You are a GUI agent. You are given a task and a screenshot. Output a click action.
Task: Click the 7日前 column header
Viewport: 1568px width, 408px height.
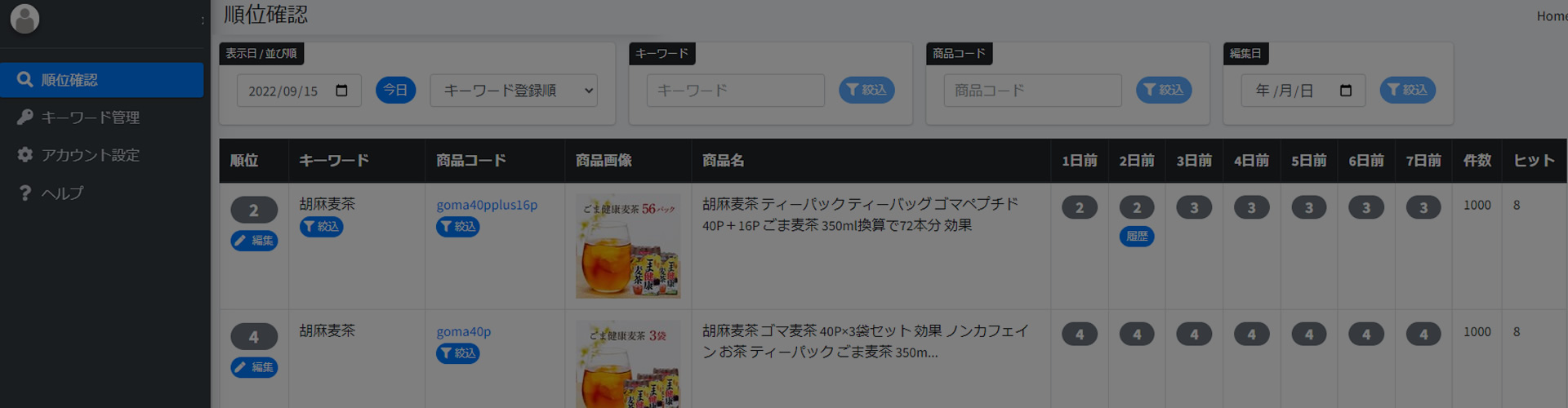pyautogui.click(x=1423, y=161)
